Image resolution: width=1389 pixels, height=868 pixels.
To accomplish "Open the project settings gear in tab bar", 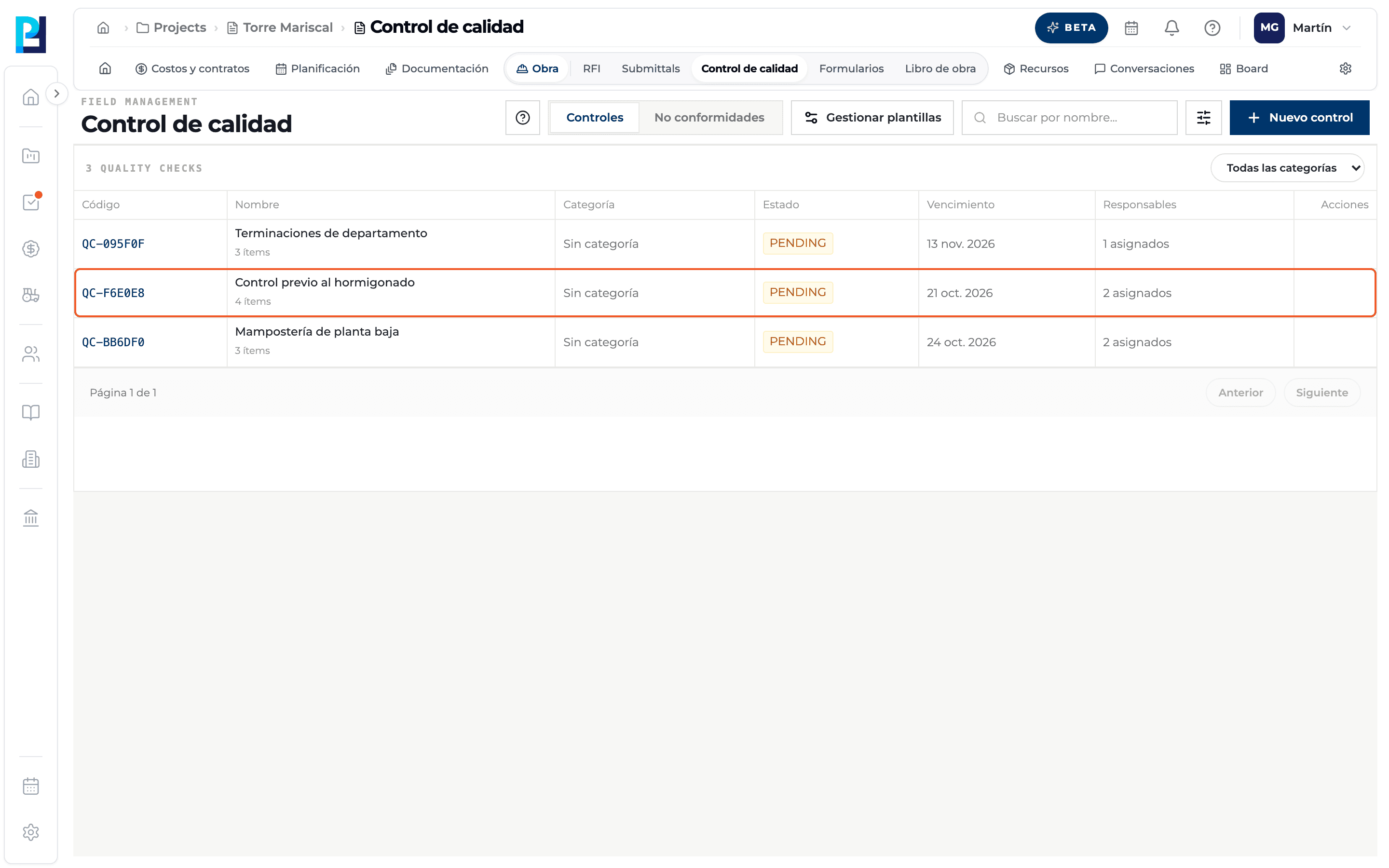I will click(1346, 69).
